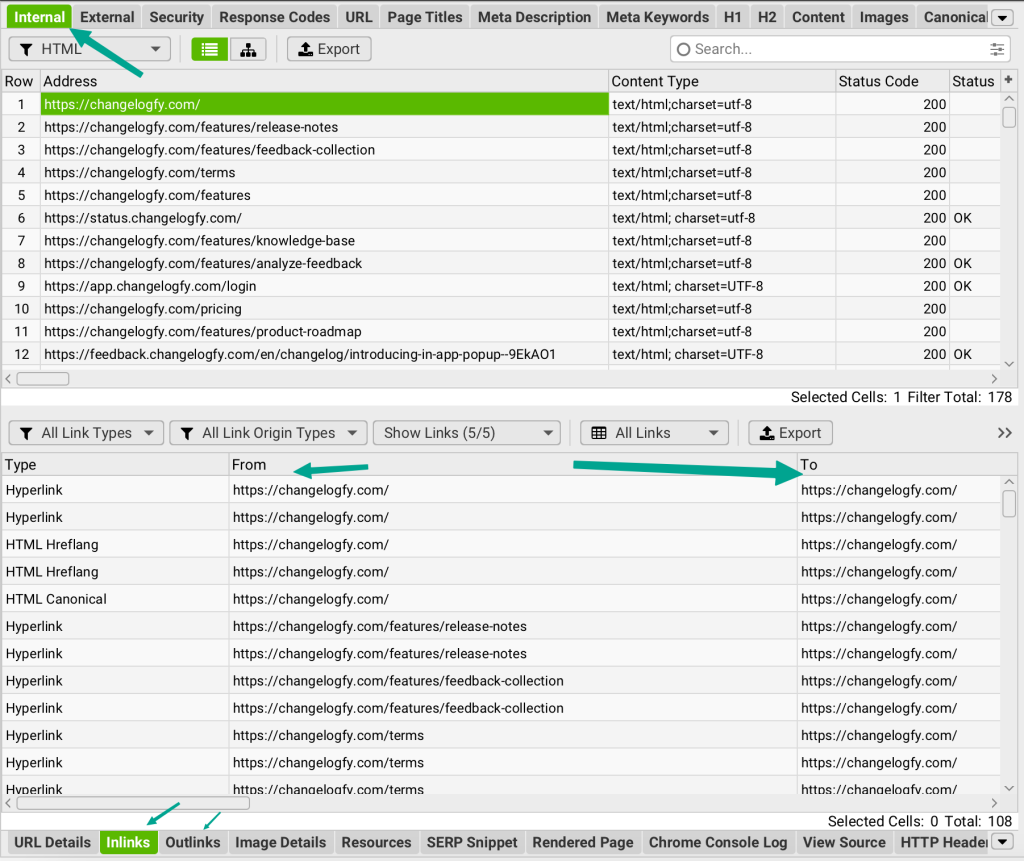Open the Canonical tab
Image resolution: width=1024 pixels, height=861 pixels.
954,17
